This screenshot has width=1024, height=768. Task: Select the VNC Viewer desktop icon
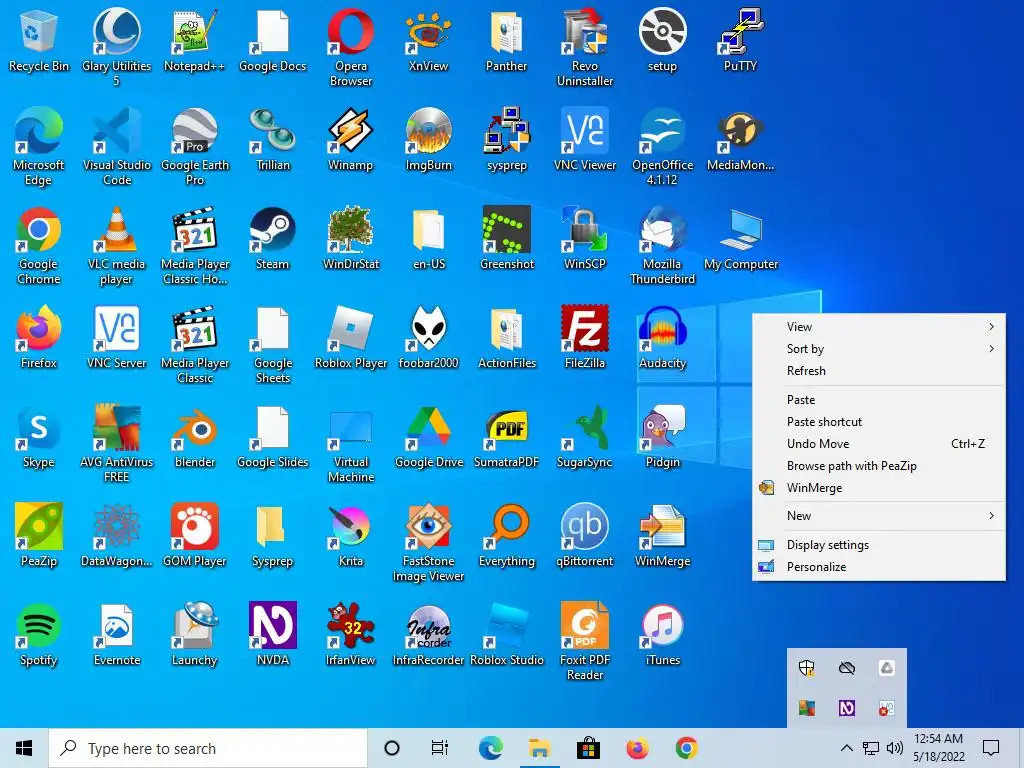coord(584,140)
